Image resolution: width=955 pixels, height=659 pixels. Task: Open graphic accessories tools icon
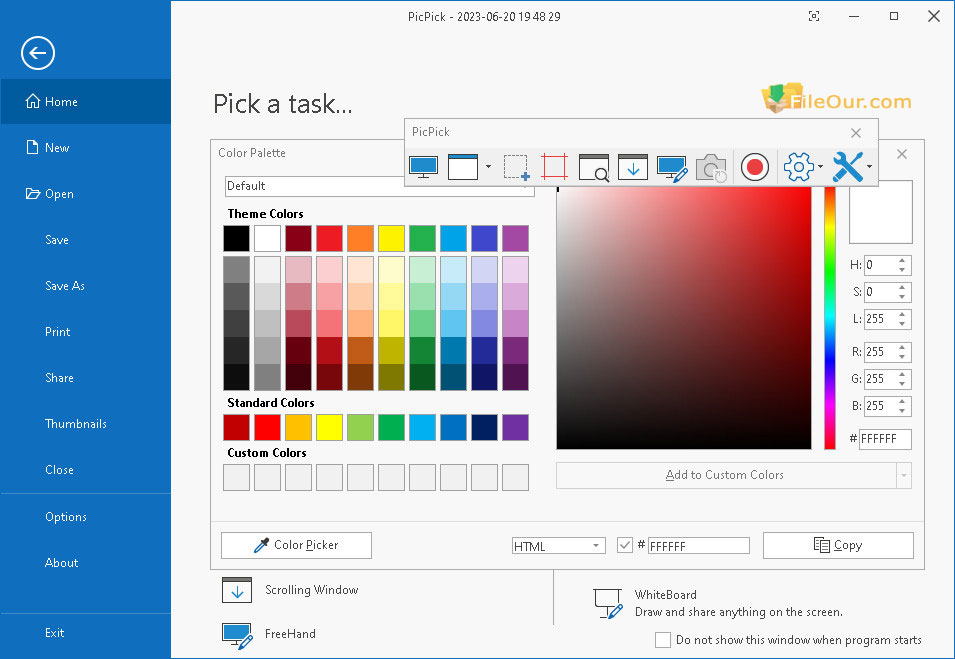click(848, 167)
